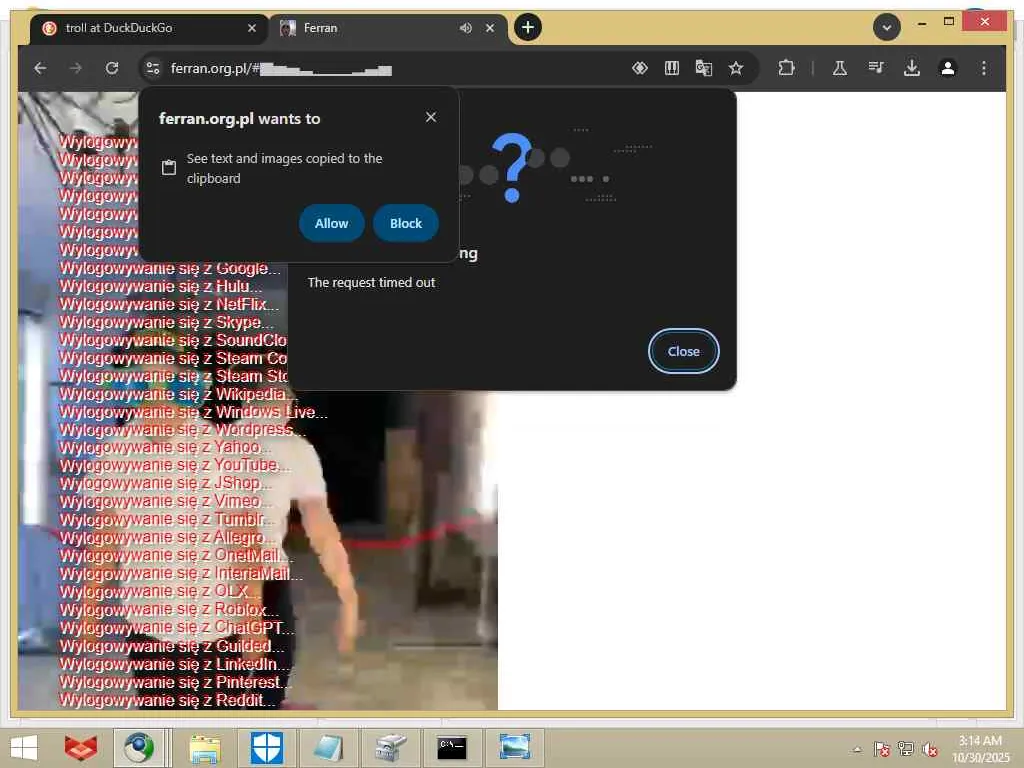Open the Windows Start button
The image size is (1024, 768).
24,748
